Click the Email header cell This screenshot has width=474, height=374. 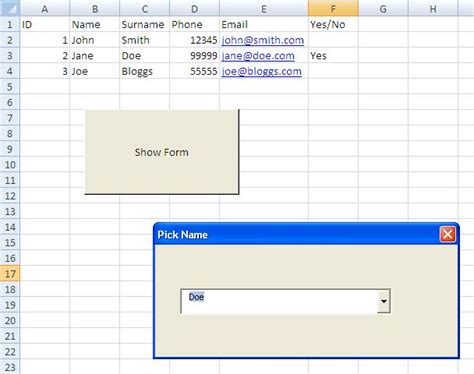point(264,24)
